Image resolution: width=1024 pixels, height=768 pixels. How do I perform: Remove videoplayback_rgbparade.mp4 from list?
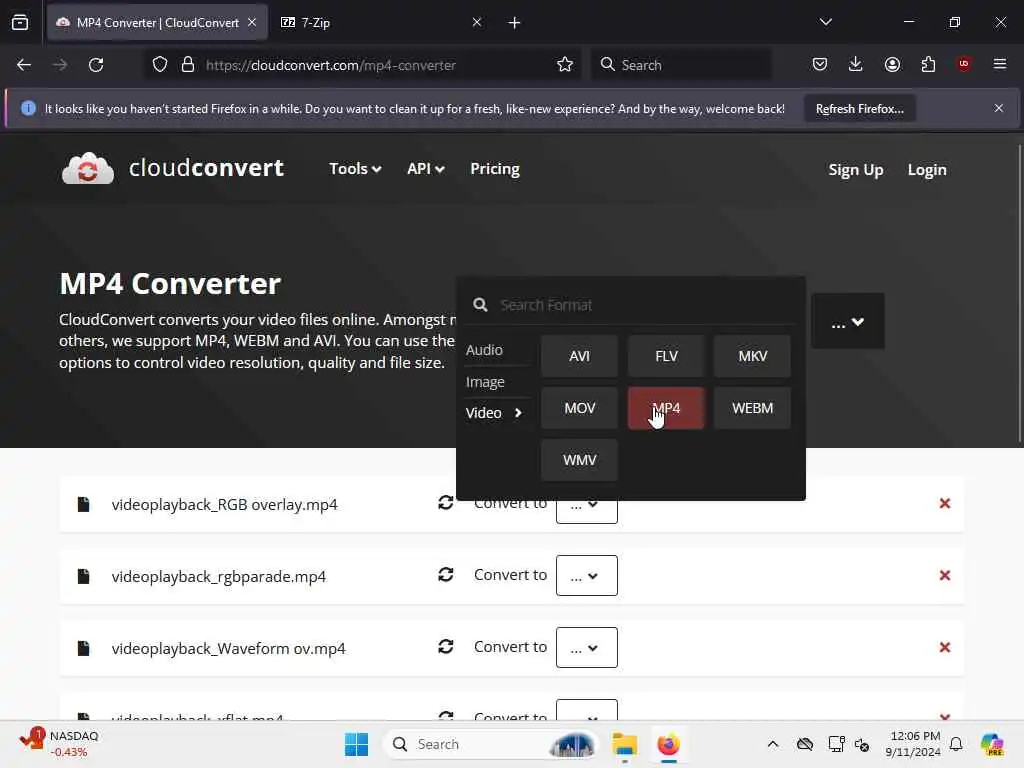pos(945,575)
